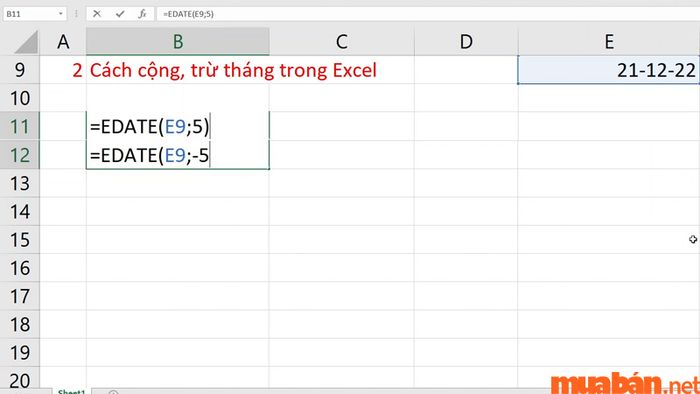The height and width of the screenshot is (394, 700).
Task: Click cell containing =EDATE(E9;-5
Action: (178, 155)
